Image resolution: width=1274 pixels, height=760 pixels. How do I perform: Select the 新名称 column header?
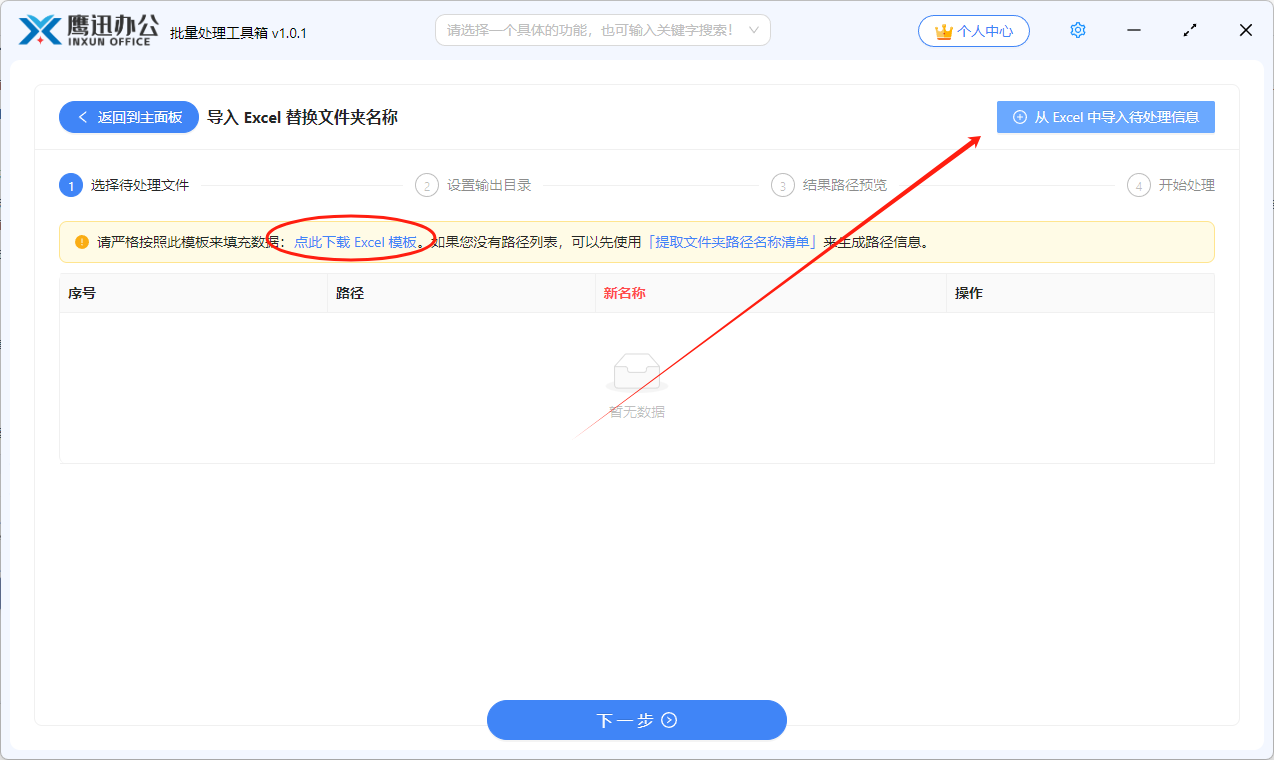(x=624, y=292)
